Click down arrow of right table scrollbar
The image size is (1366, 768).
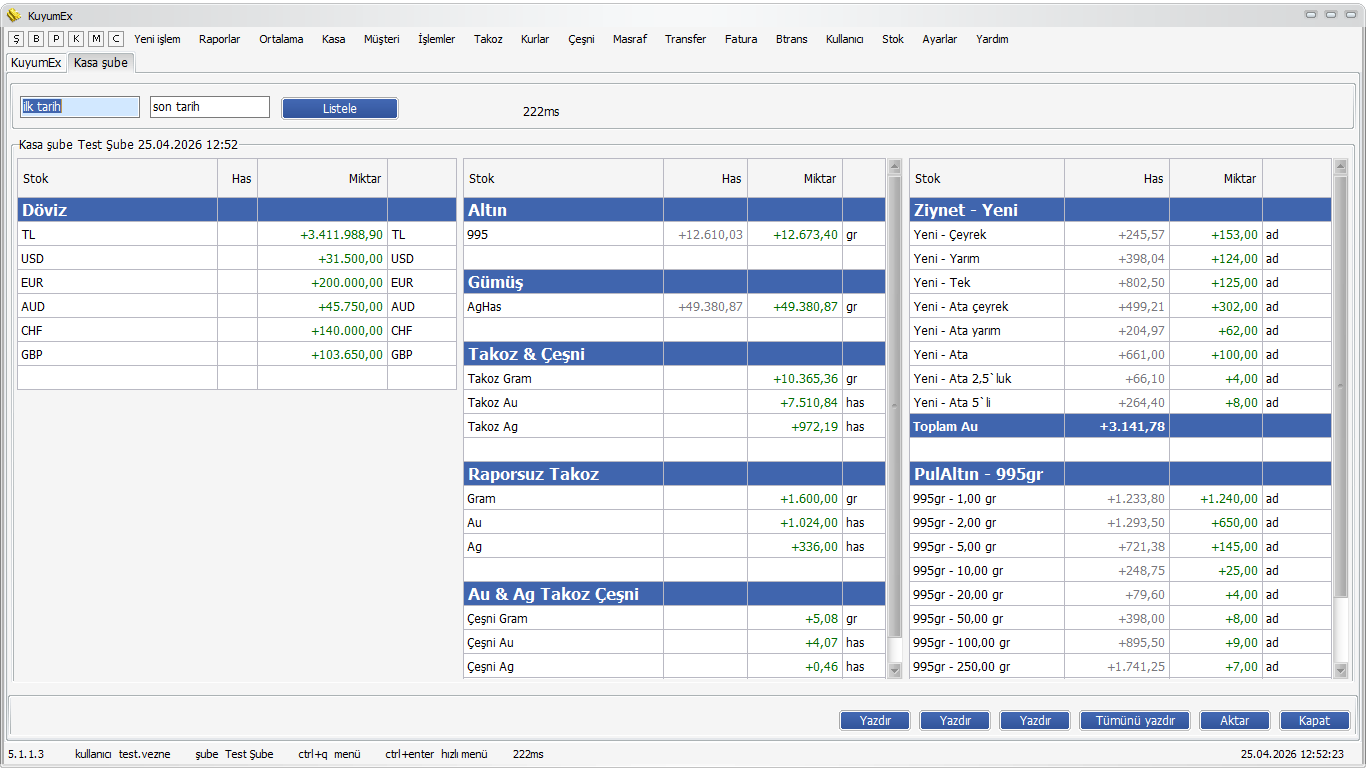[1340, 670]
